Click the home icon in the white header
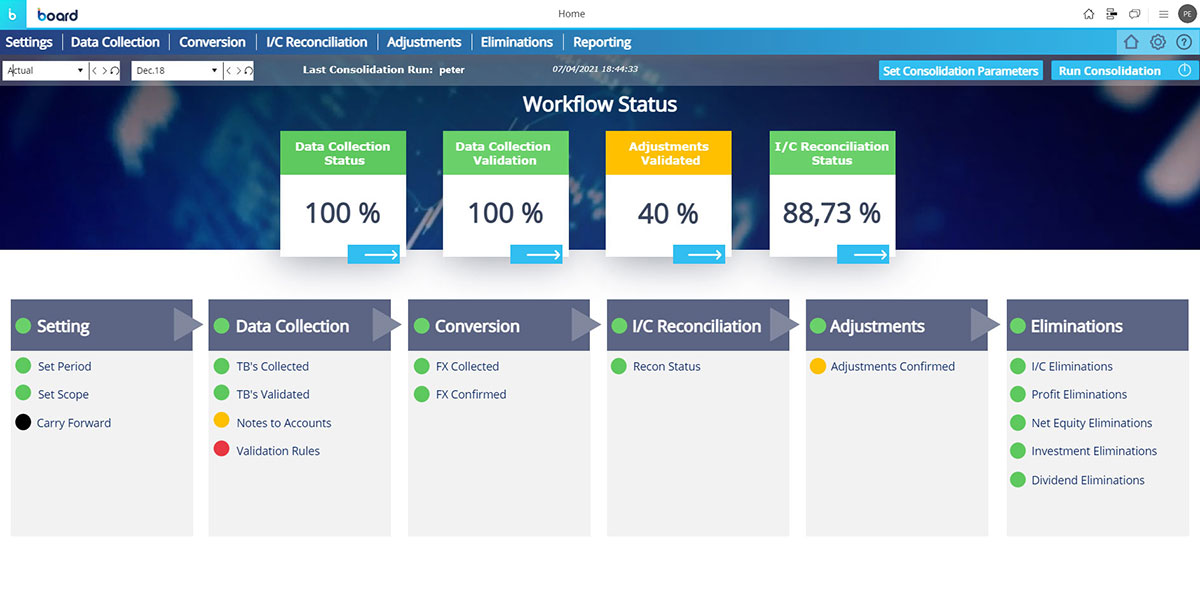This screenshot has width=1200, height=593. coord(1089,14)
